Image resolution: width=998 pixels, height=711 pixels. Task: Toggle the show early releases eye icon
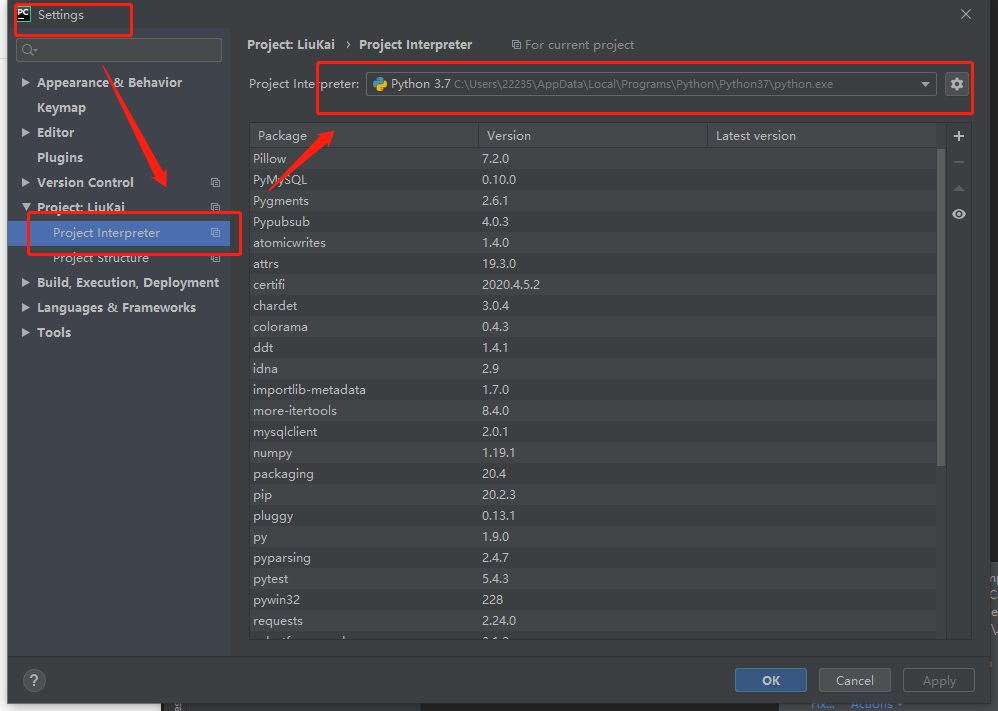[959, 215]
